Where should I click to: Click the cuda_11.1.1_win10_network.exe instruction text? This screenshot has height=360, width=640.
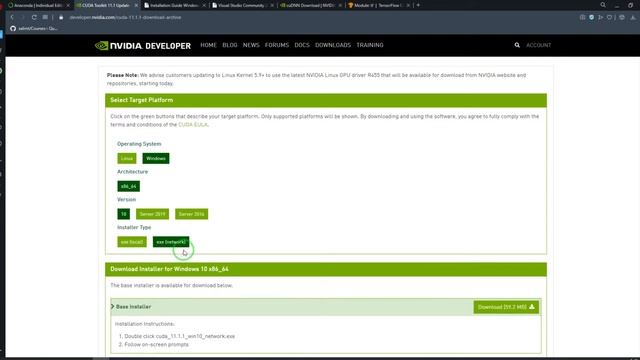click(x=180, y=336)
